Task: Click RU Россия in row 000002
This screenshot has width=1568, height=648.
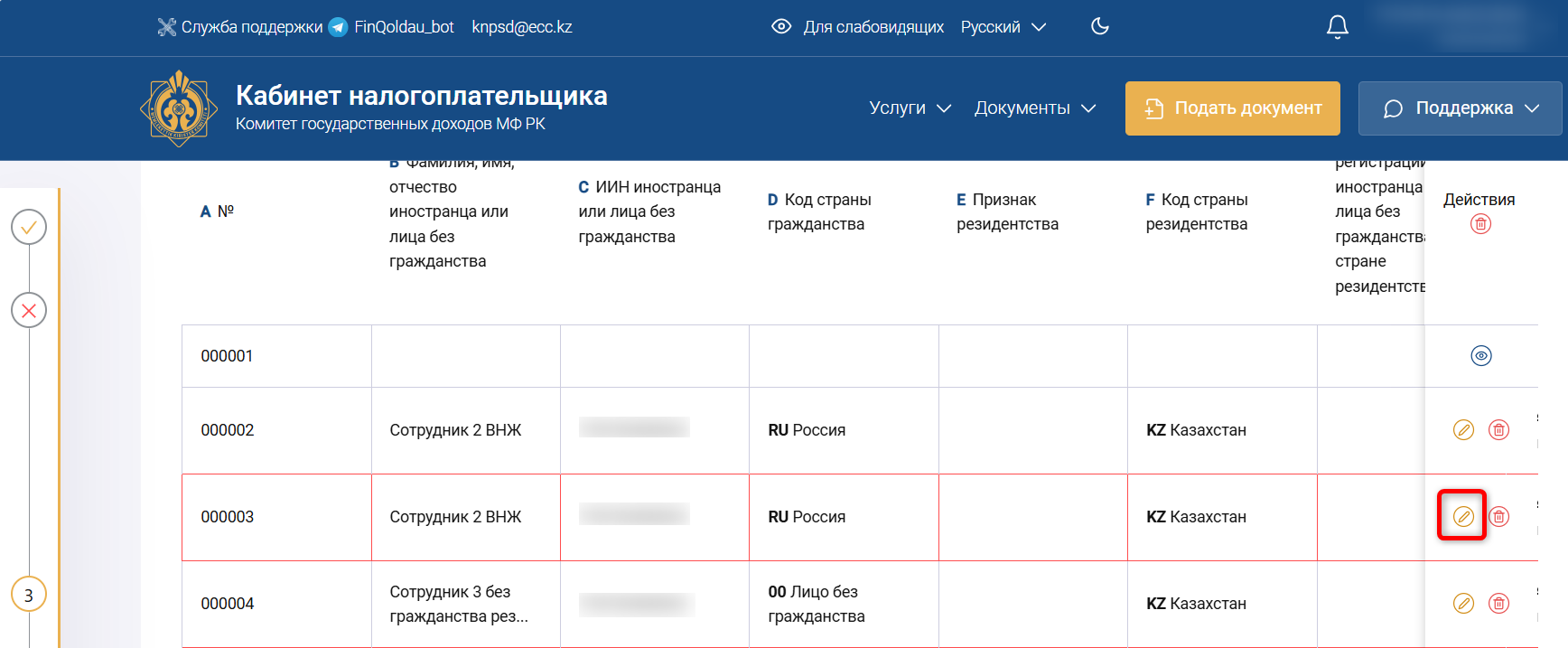Action: (x=807, y=430)
